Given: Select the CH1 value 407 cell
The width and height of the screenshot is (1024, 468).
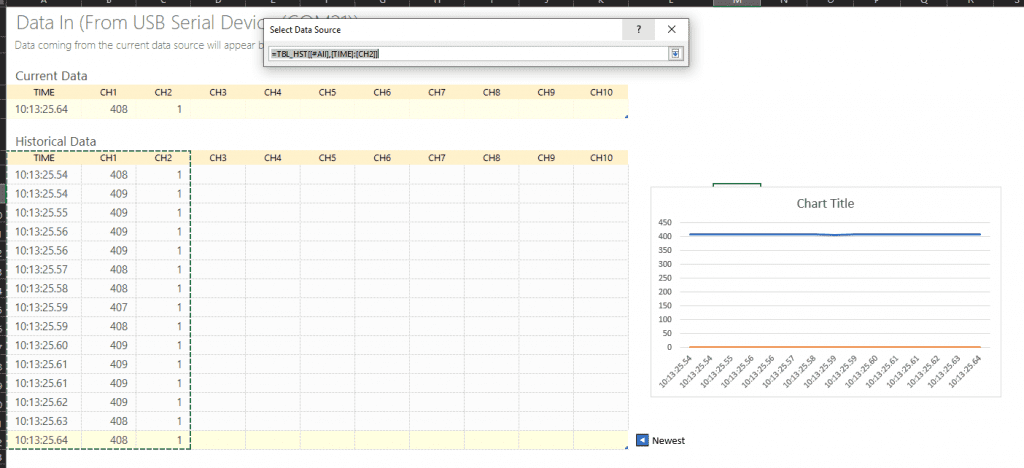Looking at the screenshot, I should click(x=108, y=307).
